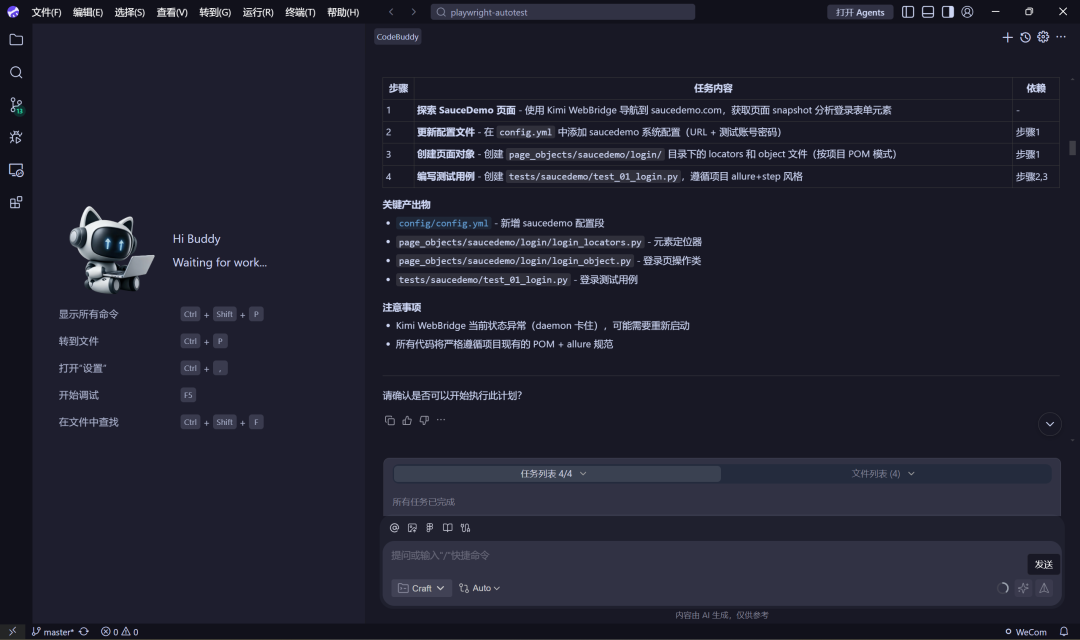Click page_objects/saucedemo/login/login_locators.py text

click(x=520, y=242)
